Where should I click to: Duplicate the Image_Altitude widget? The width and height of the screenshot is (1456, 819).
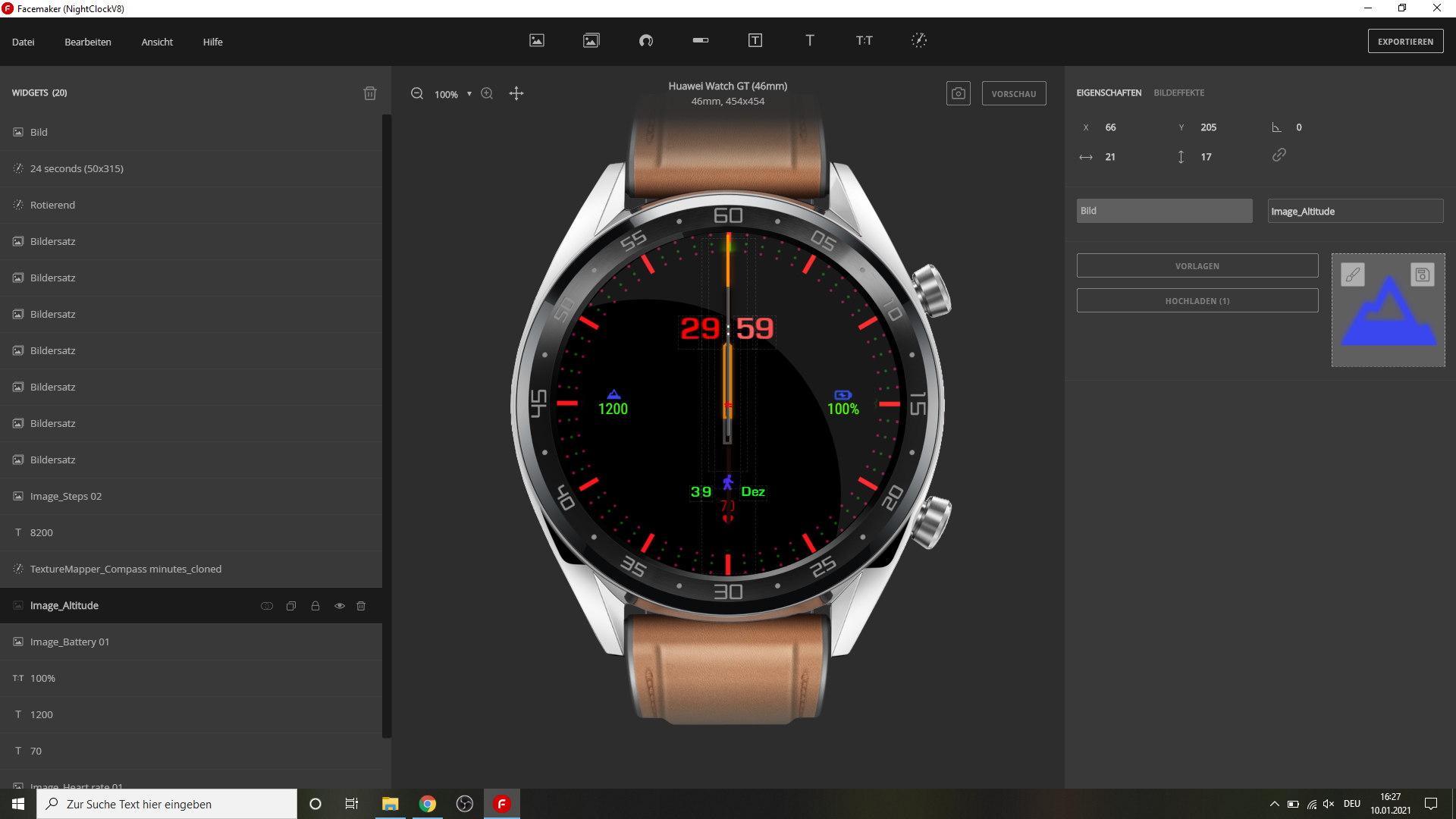pos(291,606)
